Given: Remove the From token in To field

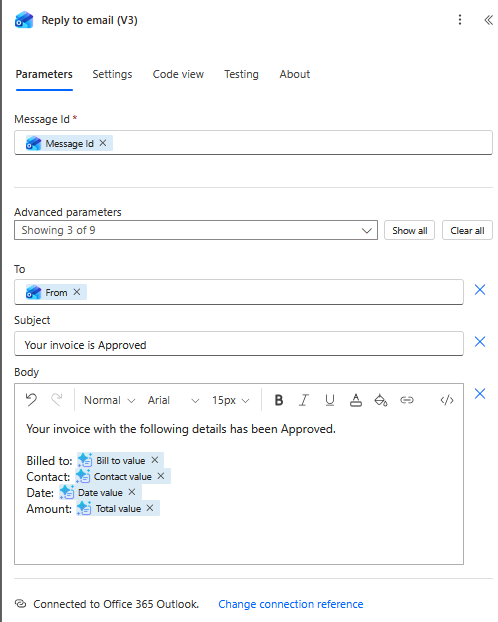Looking at the screenshot, I should (77, 292).
